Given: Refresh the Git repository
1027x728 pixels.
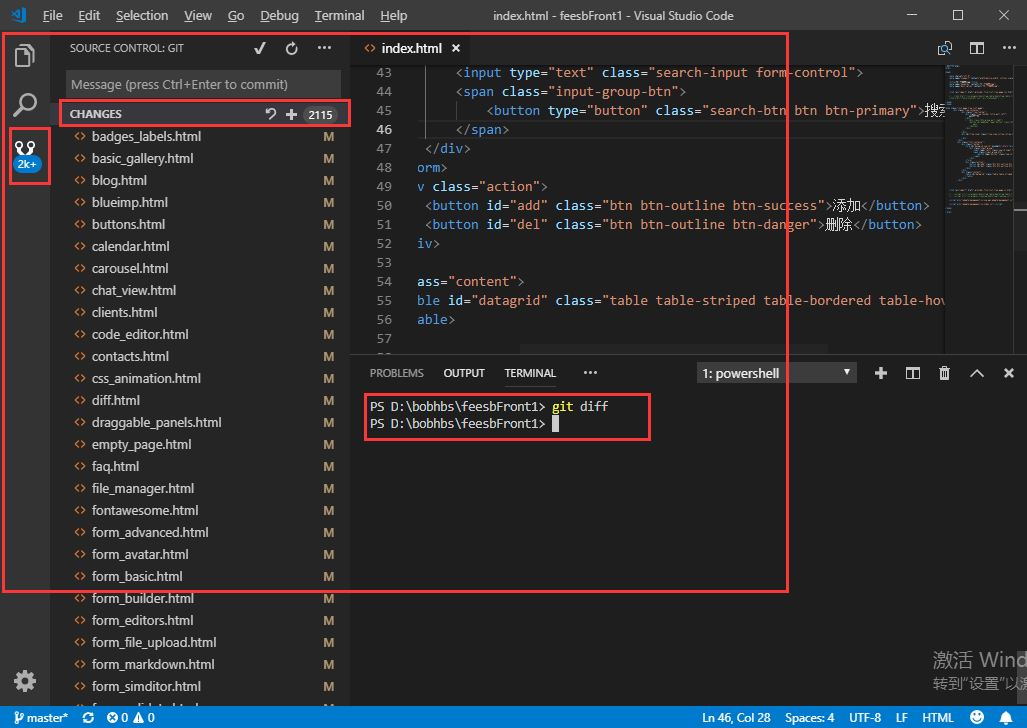Looking at the screenshot, I should coord(290,47).
